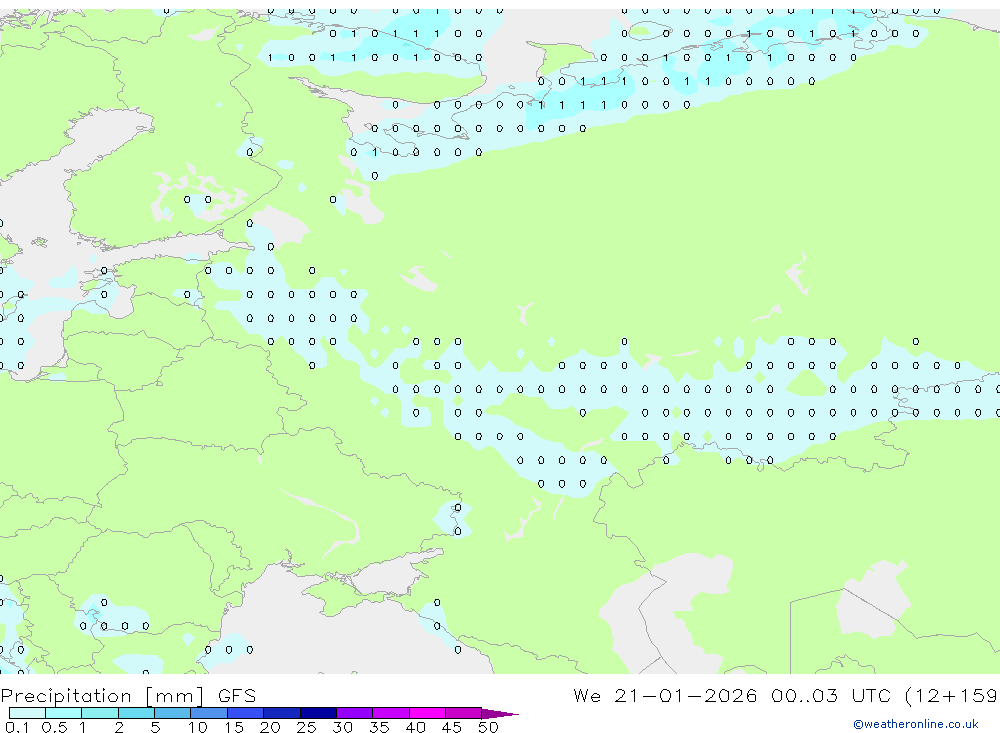Viewport: 1000px width, 733px height.
Task: Click the '30' legend scale label
Action: point(342,727)
